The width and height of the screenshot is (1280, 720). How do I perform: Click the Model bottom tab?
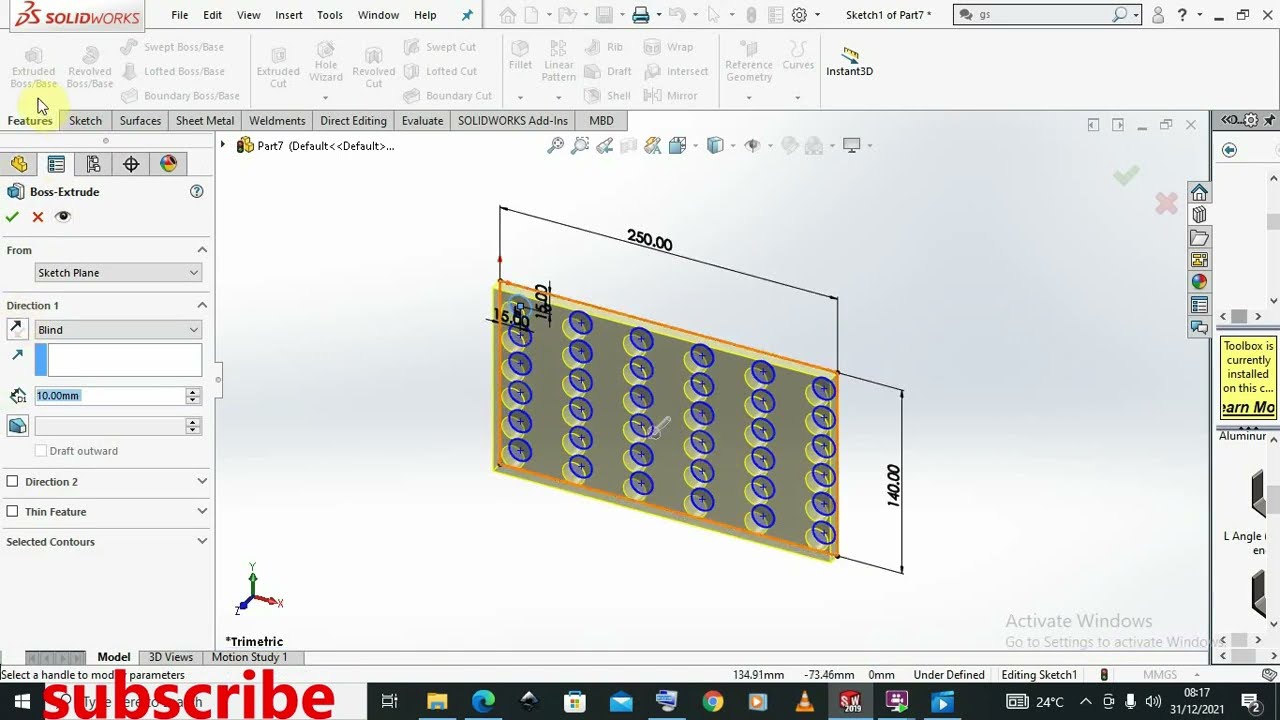pos(114,657)
